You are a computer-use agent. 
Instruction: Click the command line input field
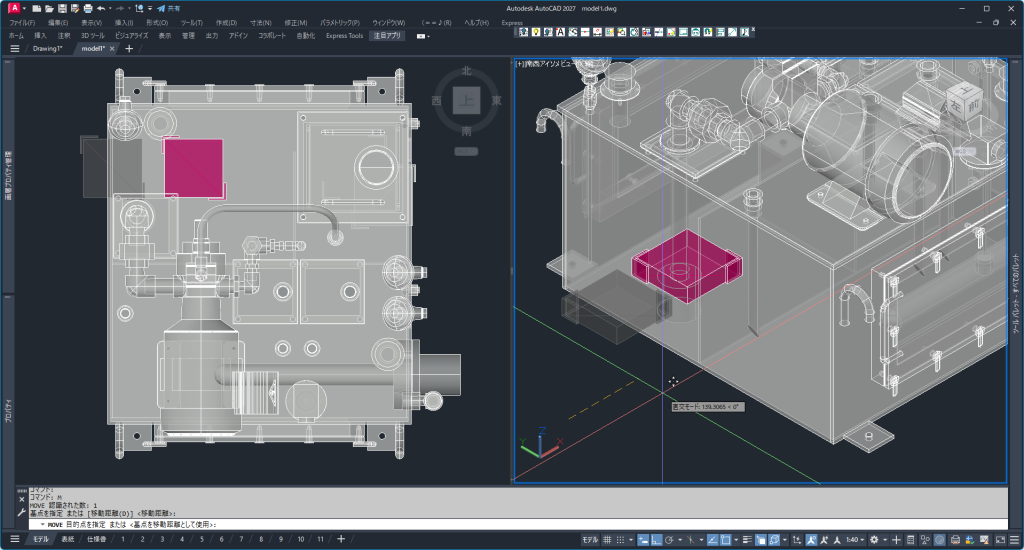click(x=500, y=524)
